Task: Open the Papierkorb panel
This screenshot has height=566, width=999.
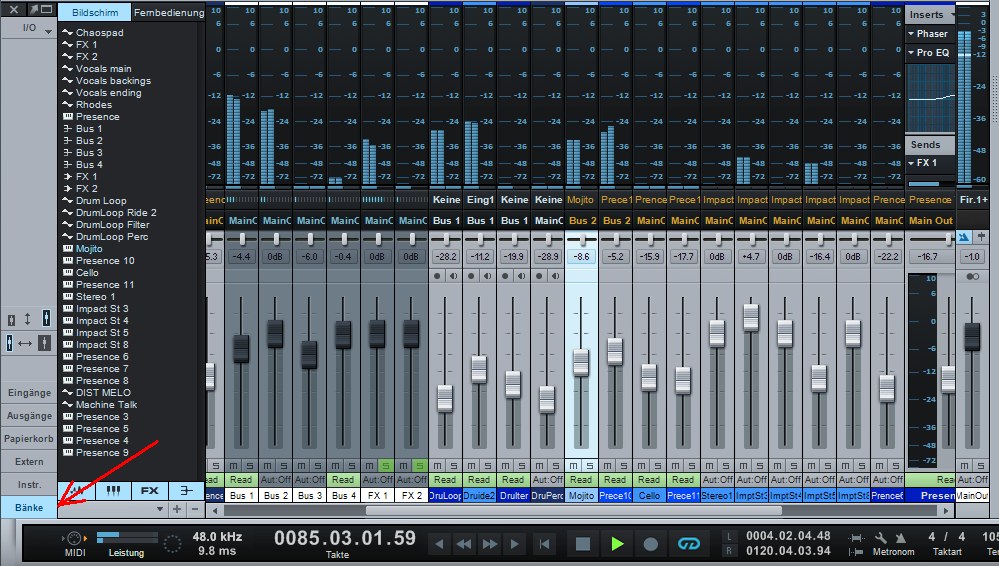Action: coord(29,439)
